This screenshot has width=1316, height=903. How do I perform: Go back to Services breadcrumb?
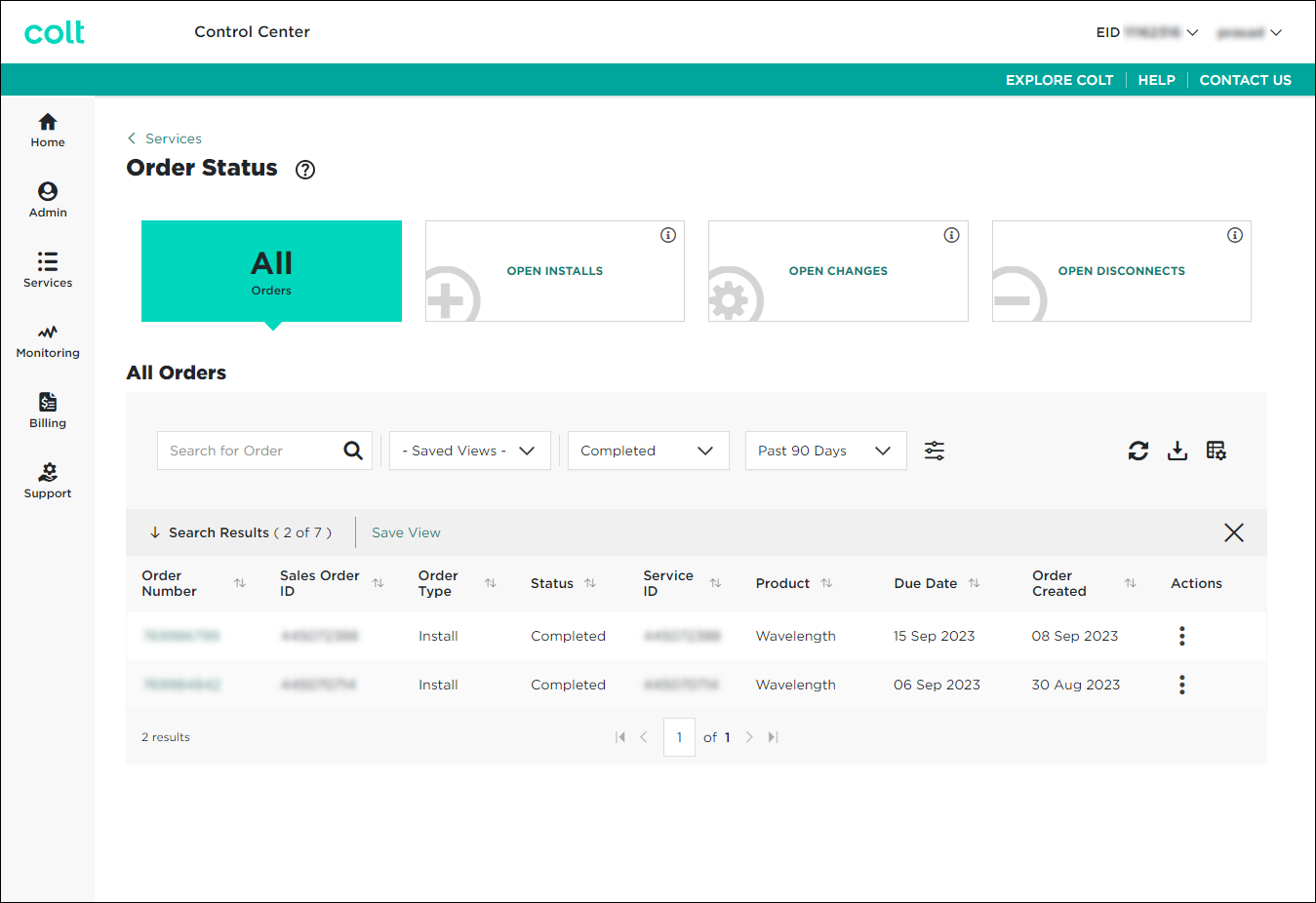[165, 138]
